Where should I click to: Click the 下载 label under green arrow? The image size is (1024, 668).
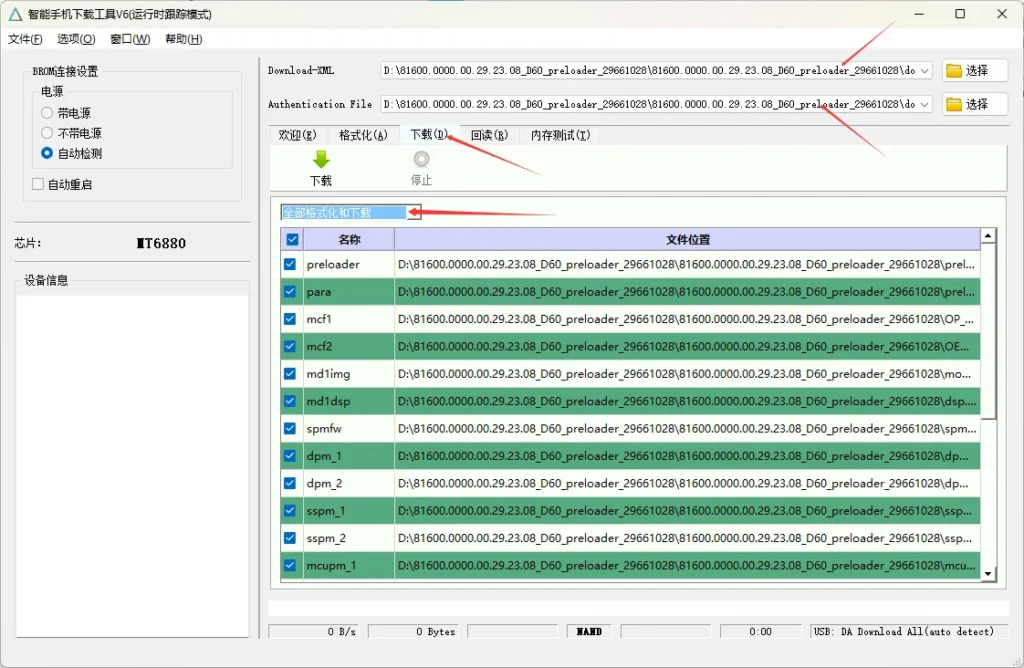(x=321, y=181)
